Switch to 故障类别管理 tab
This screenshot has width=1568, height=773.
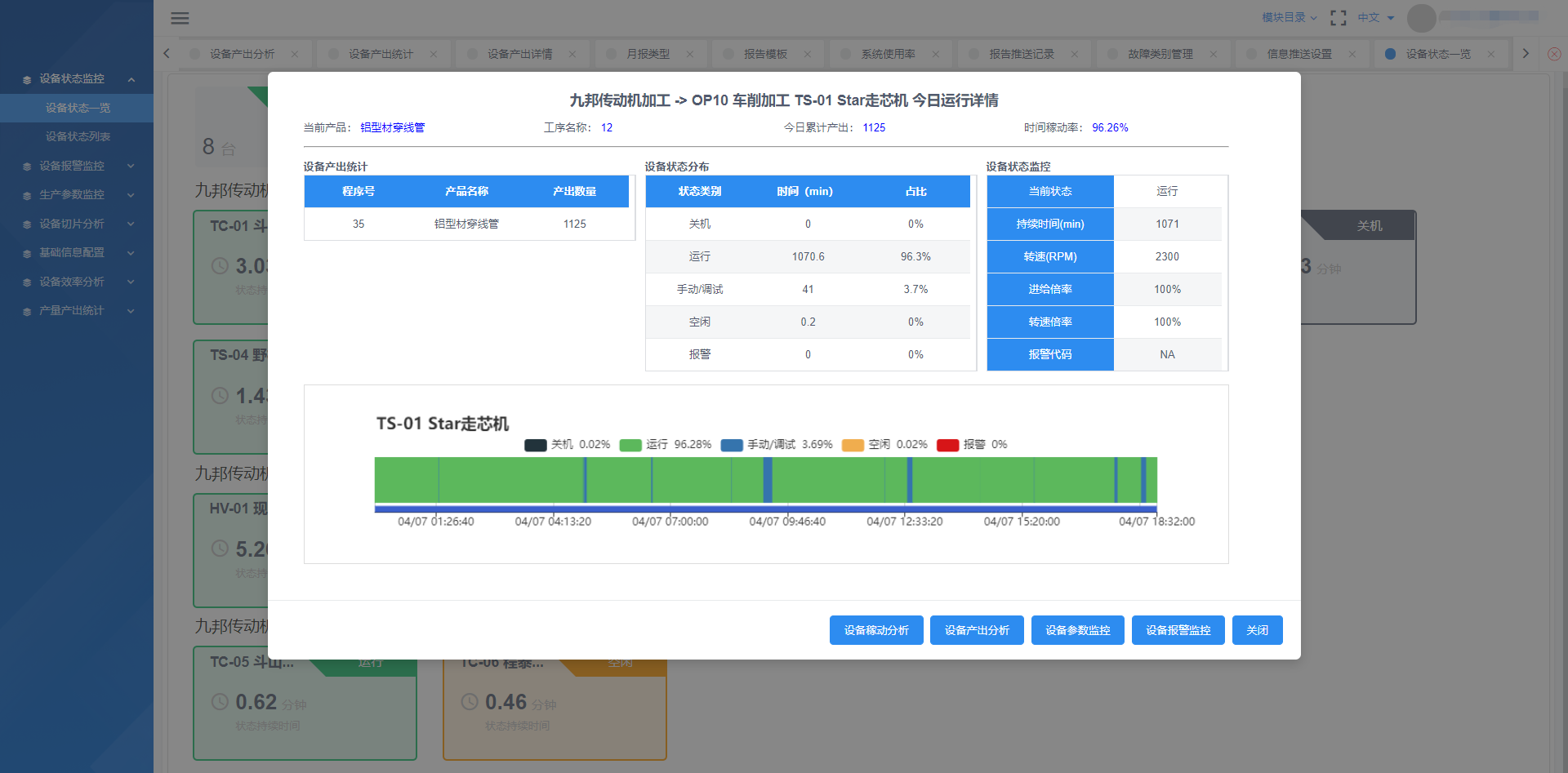click(x=1160, y=54)
